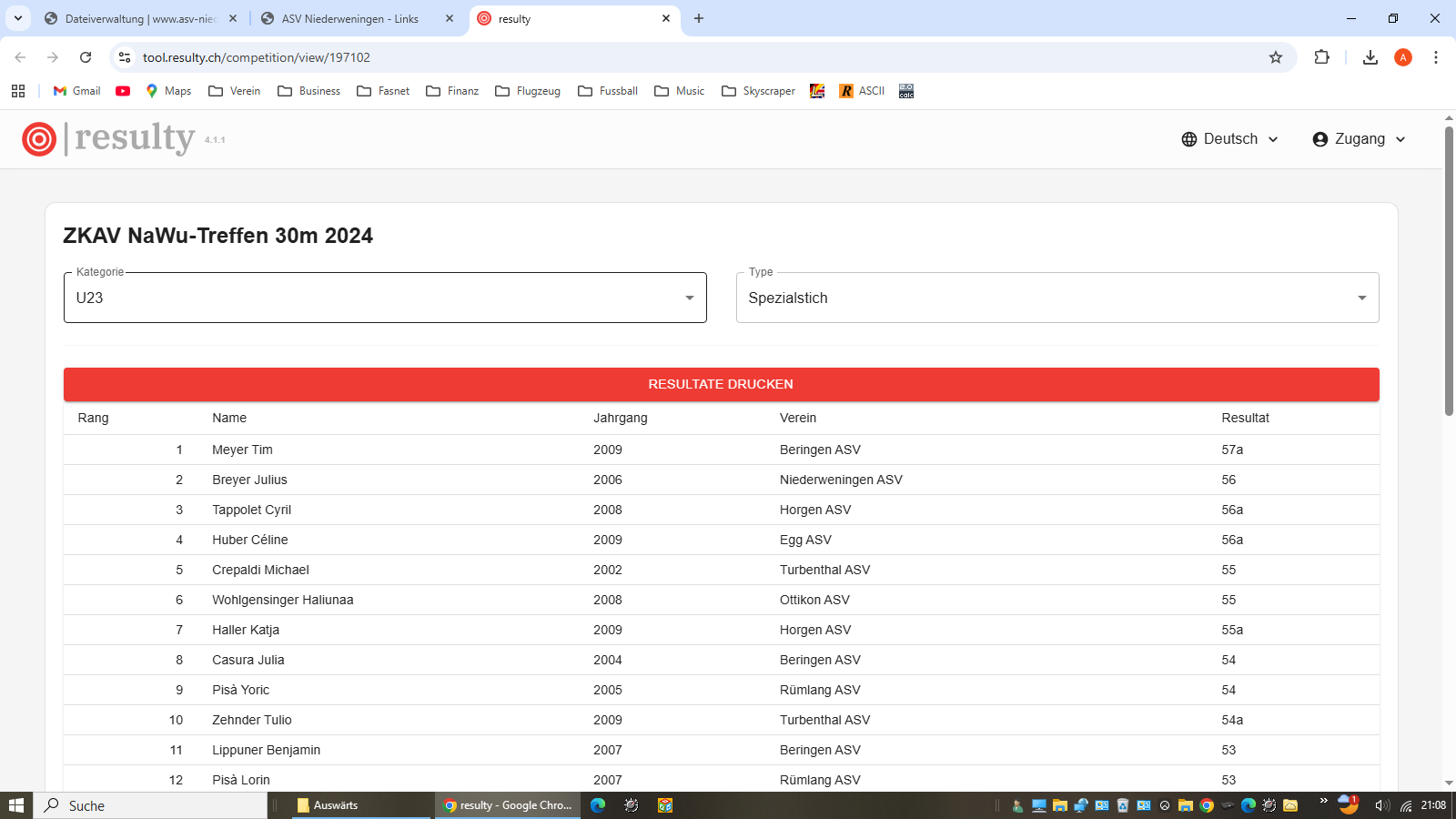Reload the page
Image resolution: width=1456 pixels, height=819 pixels.
86,57
